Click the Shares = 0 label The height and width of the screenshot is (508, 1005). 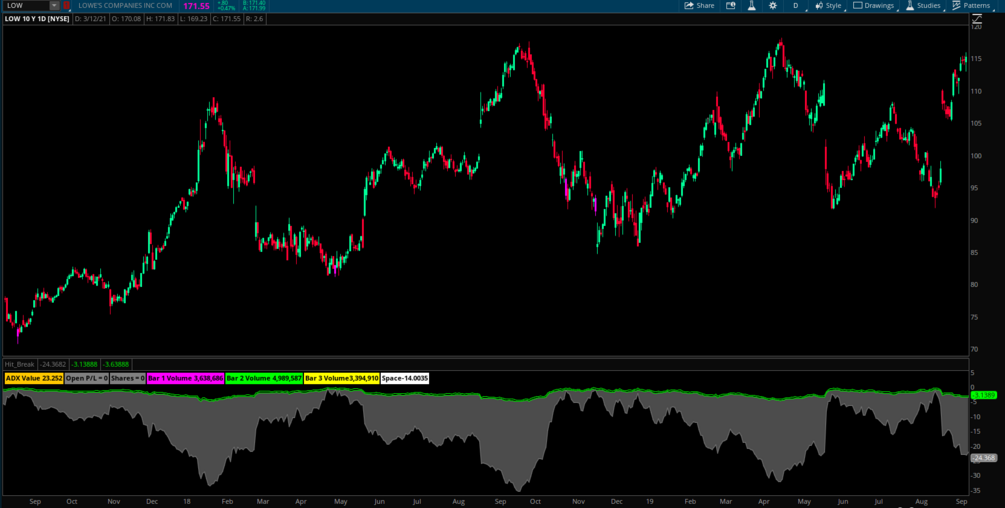(x=128, y=379)
